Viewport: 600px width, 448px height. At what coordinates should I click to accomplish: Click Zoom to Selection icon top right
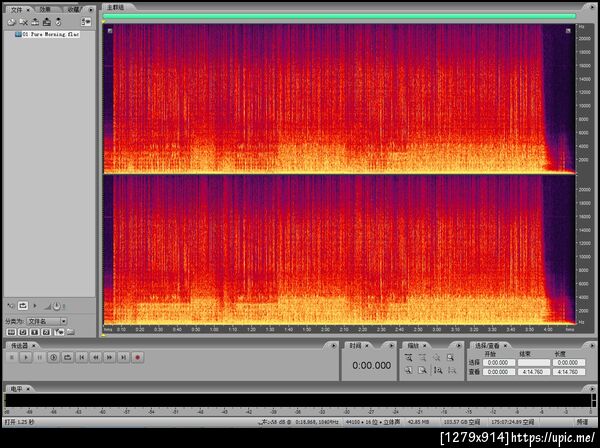[x=450, y=358]
